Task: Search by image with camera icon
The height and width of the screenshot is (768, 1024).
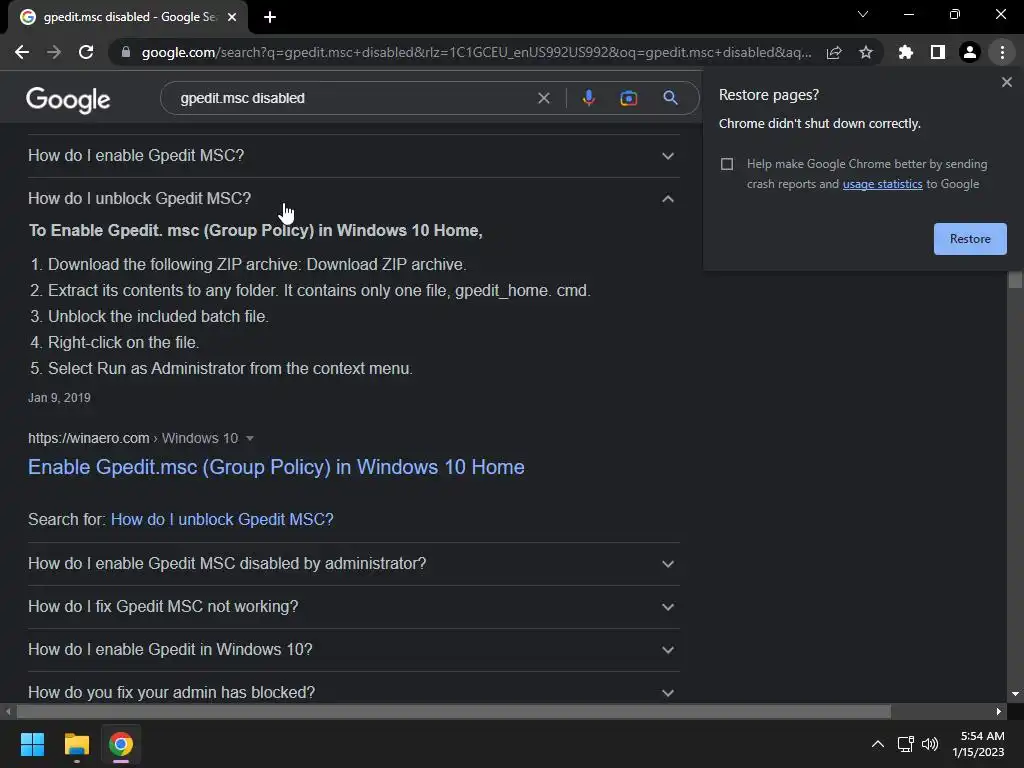Action: 628,98
